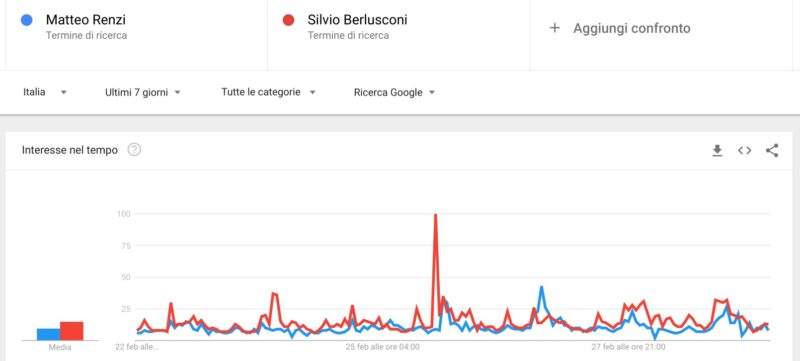Click the red dot beside Silvio Berlusconi
This screenshot has height=361, width=800.
coord(288,20)
